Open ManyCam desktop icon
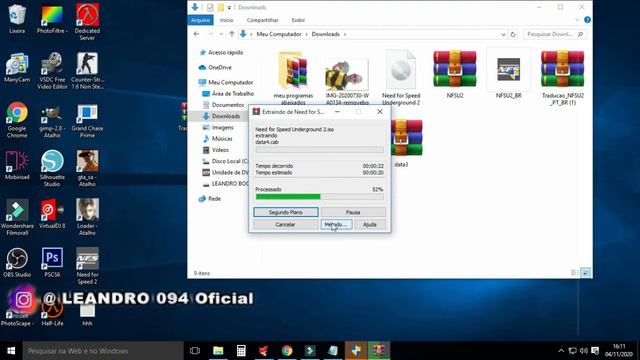The width and height of the screenshot is (640, 360). tap(17, 67)
